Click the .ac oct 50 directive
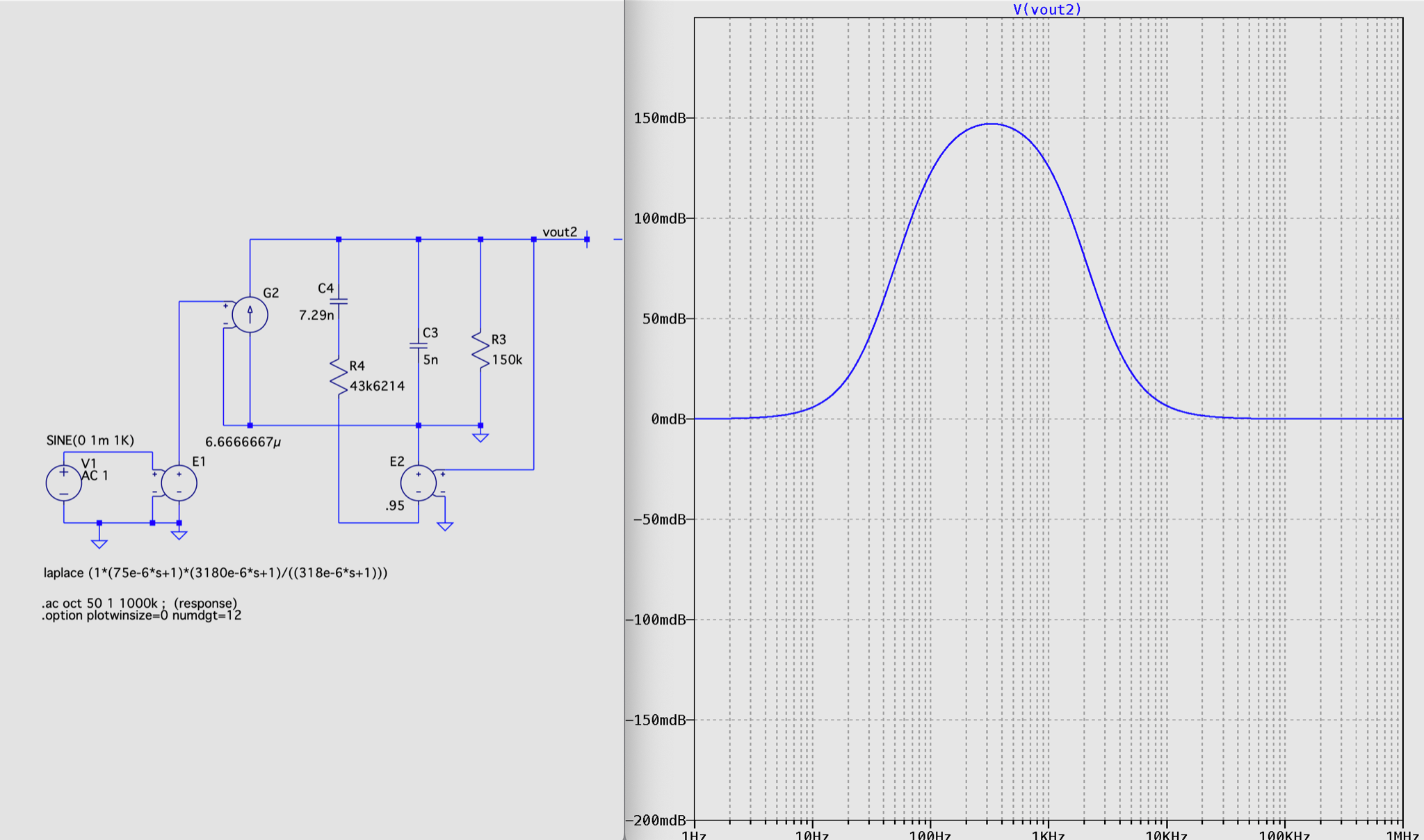Image resolution: width=1424 pixels, height=840 pixels. coord(139,603)
